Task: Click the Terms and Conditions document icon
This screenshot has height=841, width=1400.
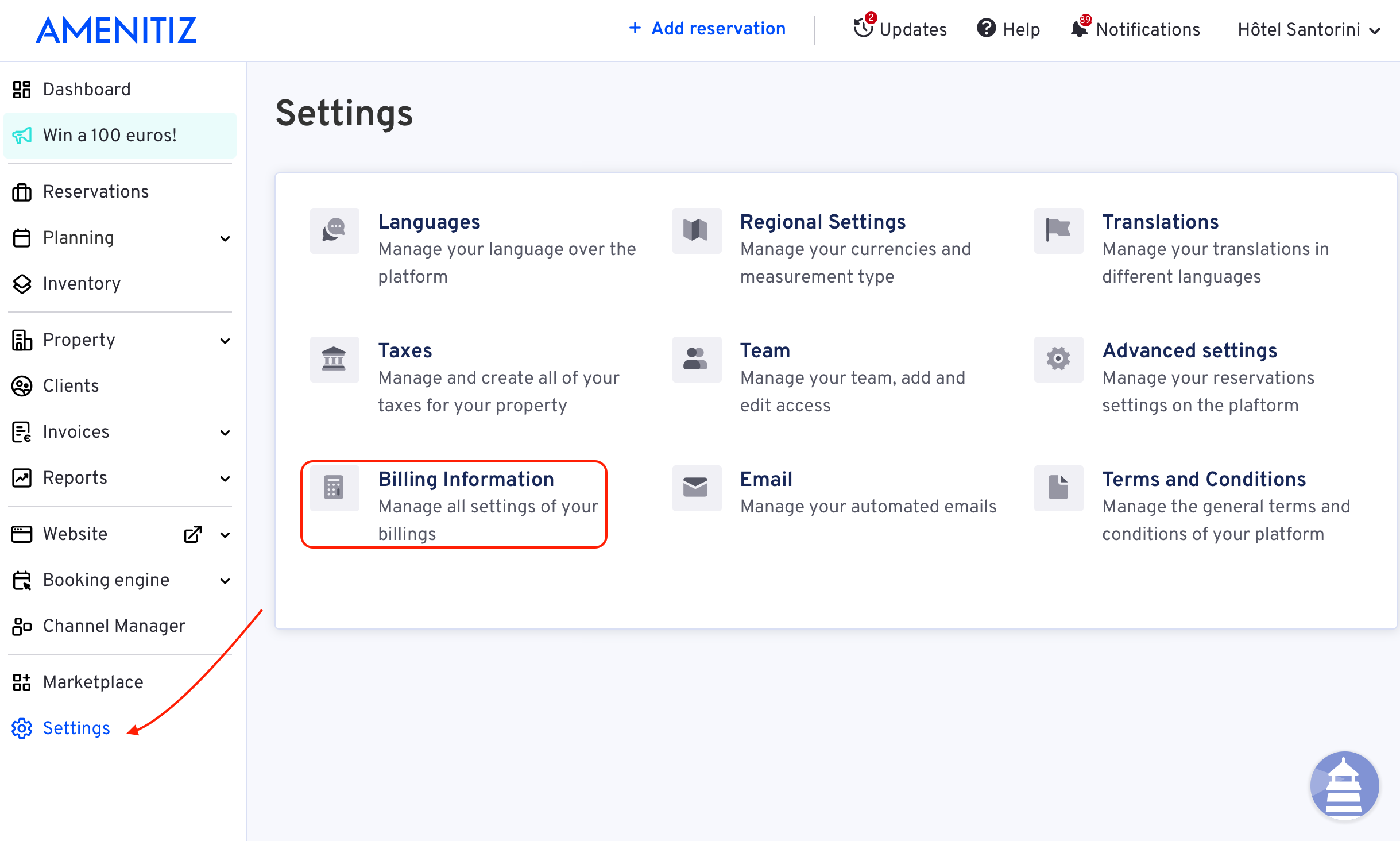Action: click(1058, 488)
